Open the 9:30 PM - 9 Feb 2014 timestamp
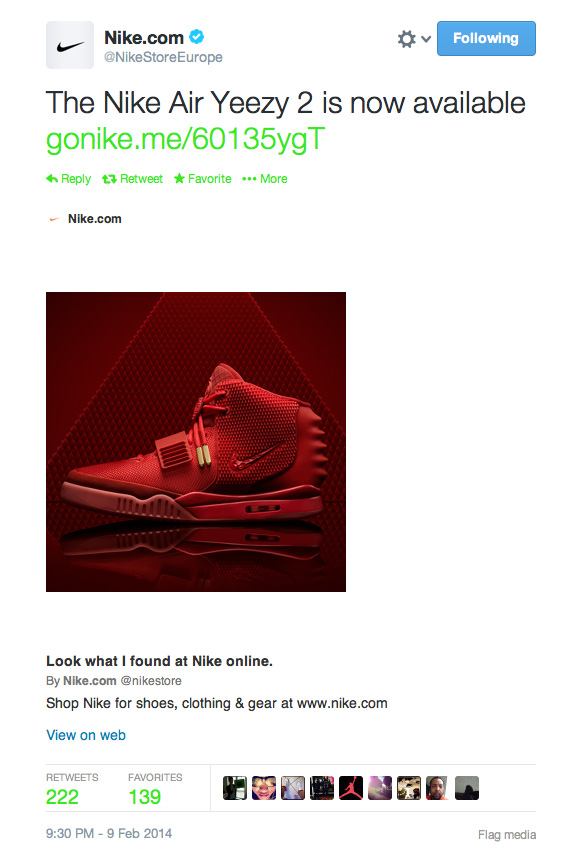This screenshot has height=866, width=583. (x=109, y=833)
